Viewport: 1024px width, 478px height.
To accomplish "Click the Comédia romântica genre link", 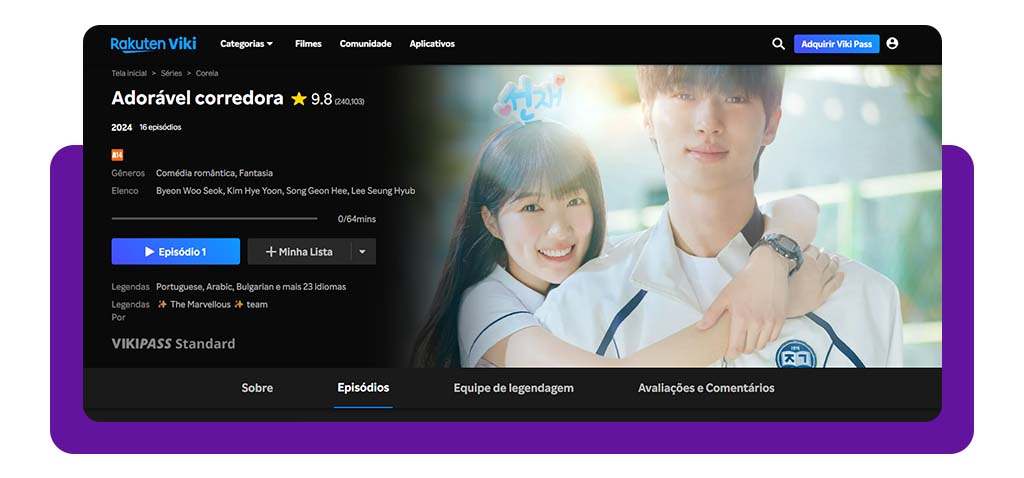I will [195, 173].
